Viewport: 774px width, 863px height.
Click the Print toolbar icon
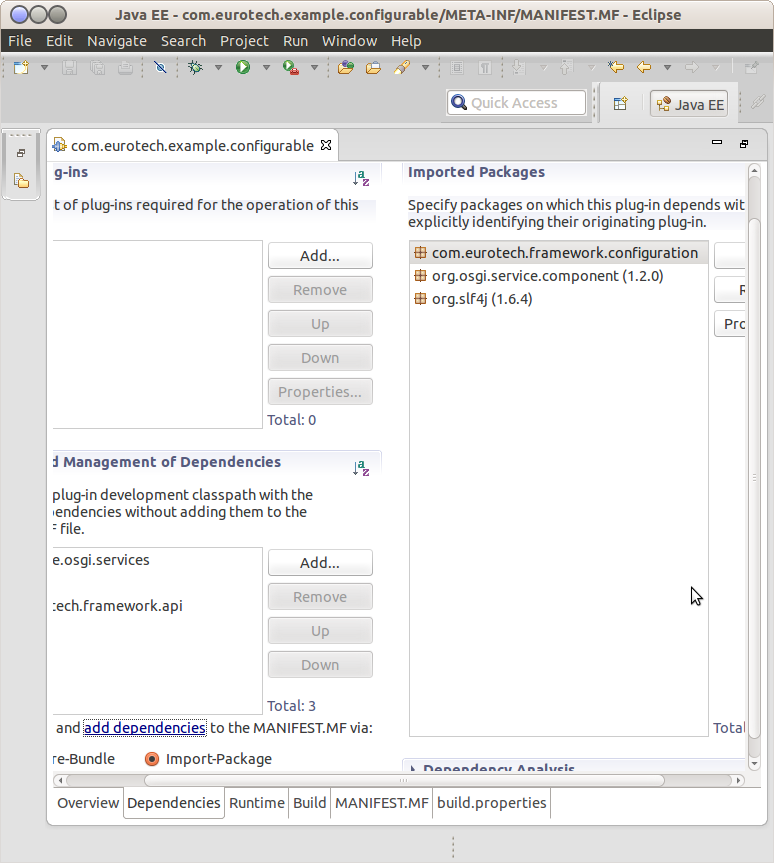[x=126, y=68]
